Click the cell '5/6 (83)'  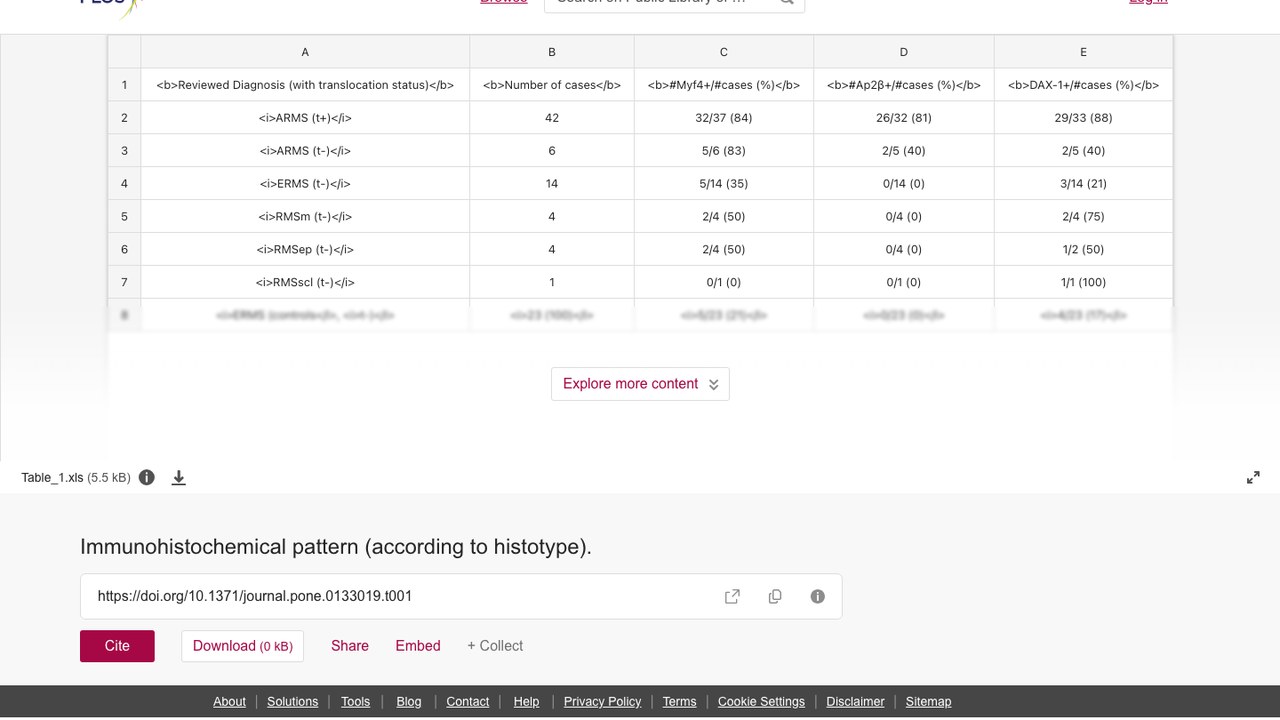coord(724,151)
